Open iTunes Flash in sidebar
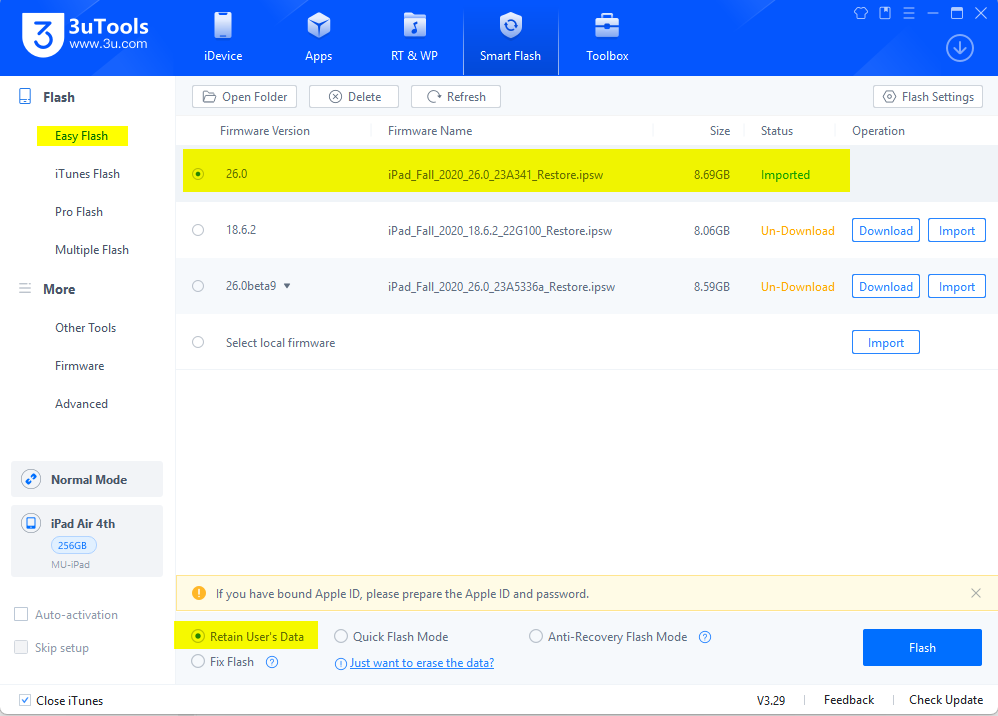This screenshot has width=998, height=716. point(87,174)
